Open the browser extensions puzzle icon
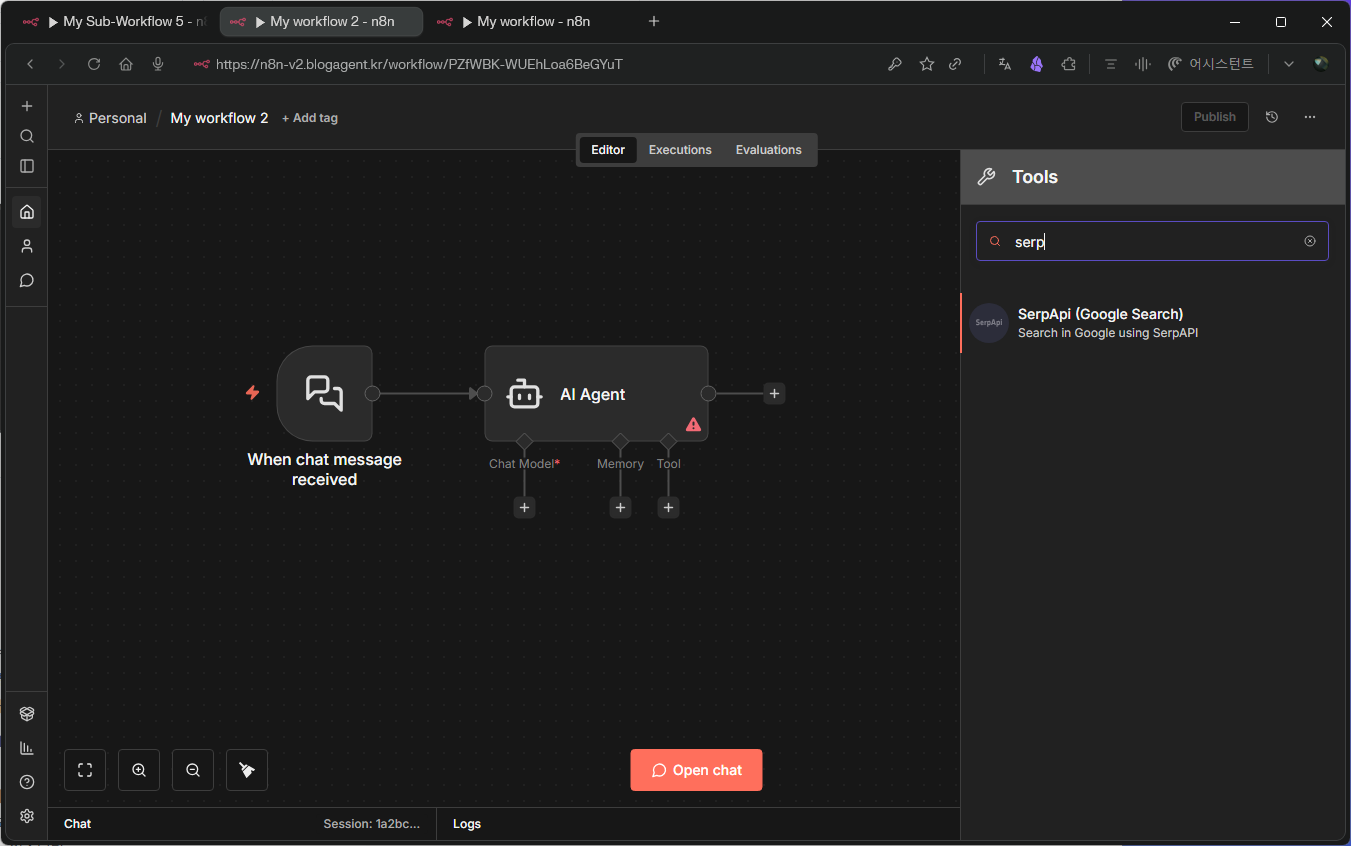 (x=1069, y=64)
